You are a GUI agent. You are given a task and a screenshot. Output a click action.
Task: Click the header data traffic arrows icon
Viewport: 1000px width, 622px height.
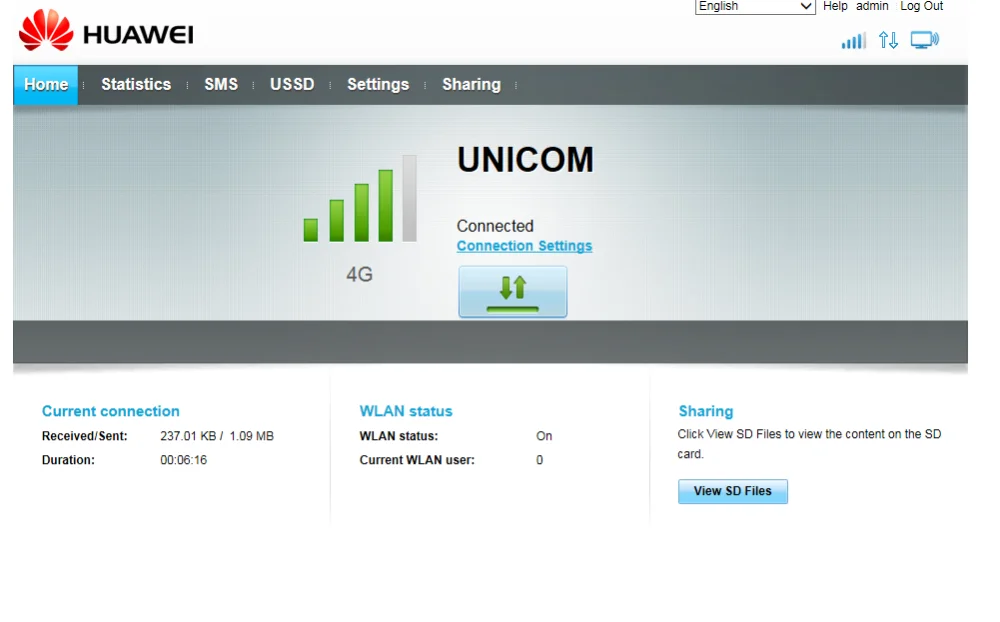click(x=888, y=40)
